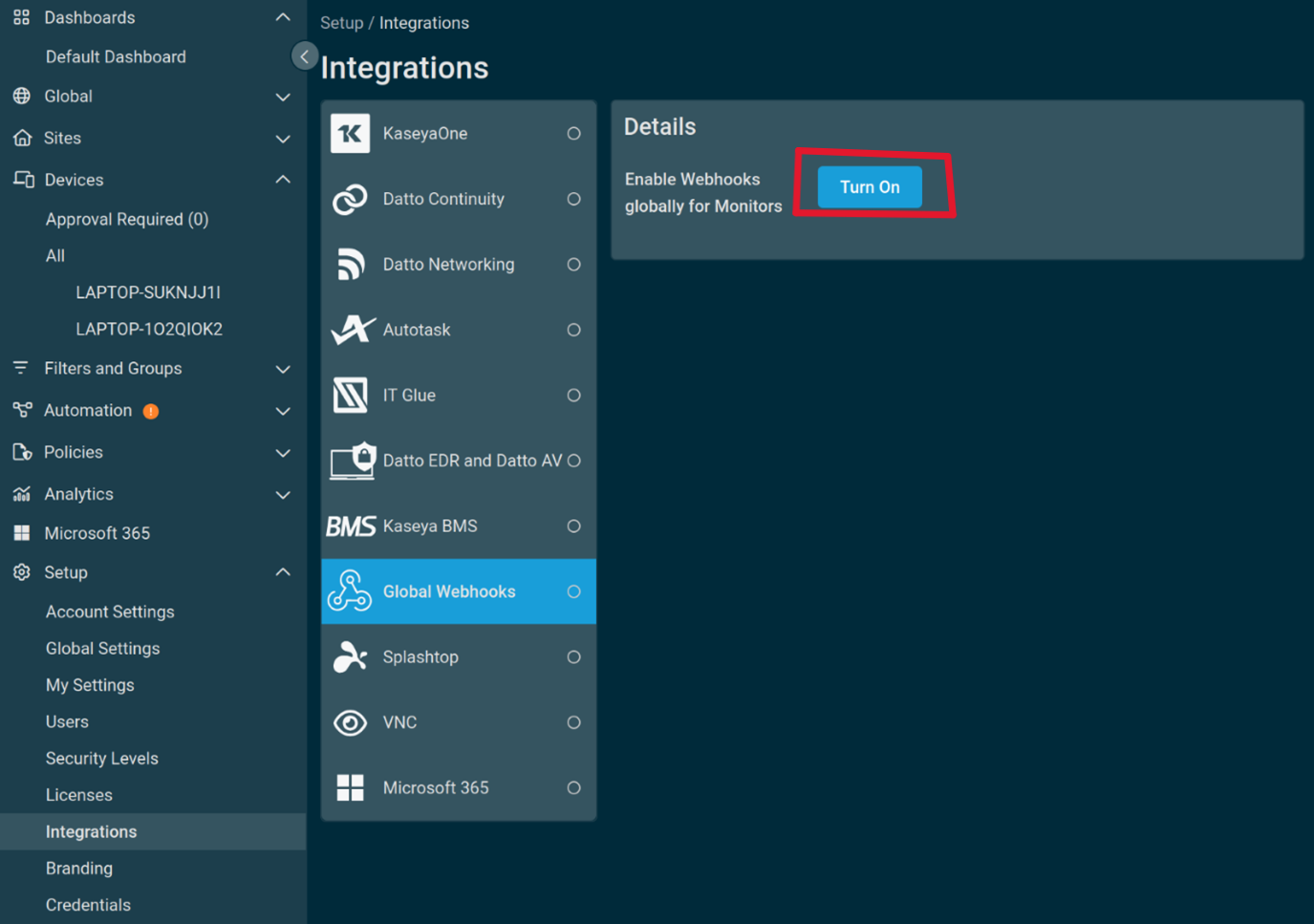1314x924 pixels.
Task: Select the Microsoft 365 integration status circle
Action: point(573,788)
